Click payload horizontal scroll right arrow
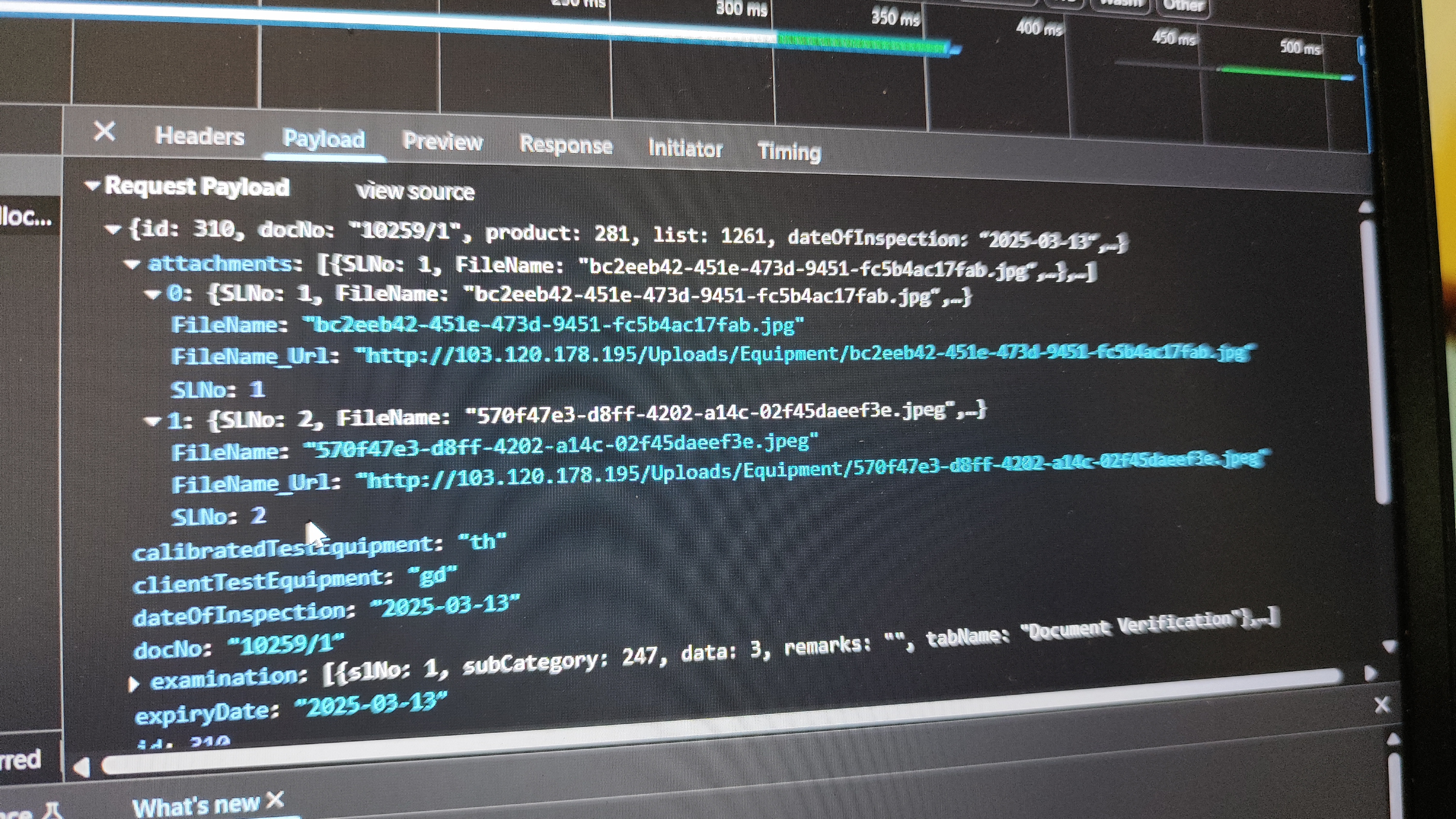 point(1370,673)
